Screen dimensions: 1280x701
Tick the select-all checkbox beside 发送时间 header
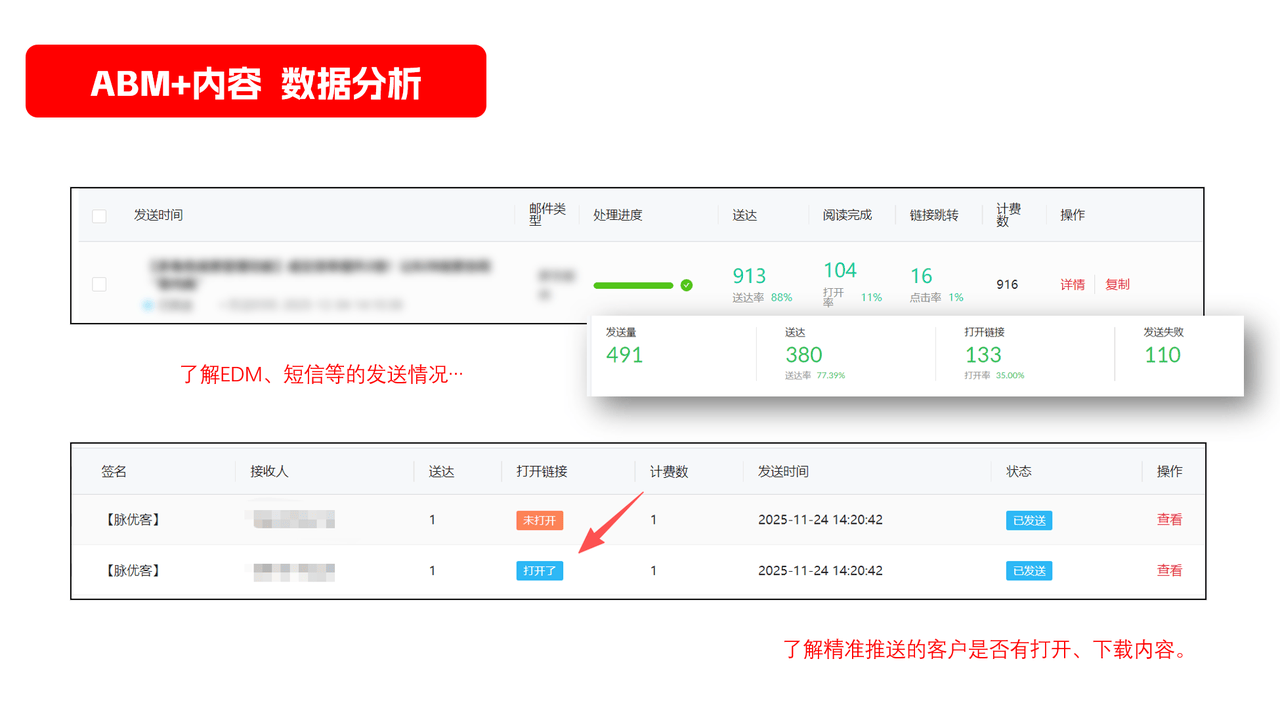point(99,215)
